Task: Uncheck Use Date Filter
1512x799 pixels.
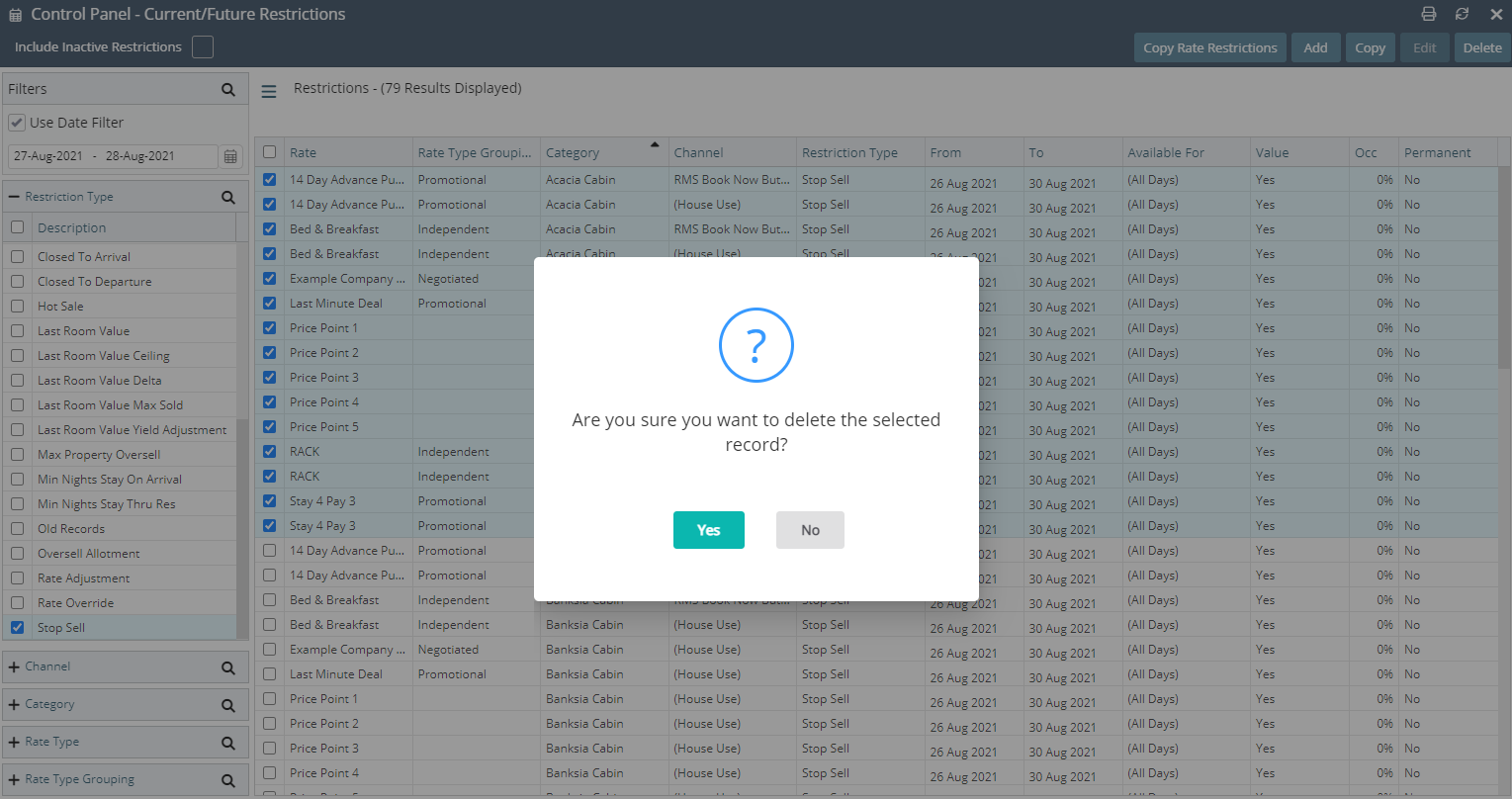Action: pos(17,123)
